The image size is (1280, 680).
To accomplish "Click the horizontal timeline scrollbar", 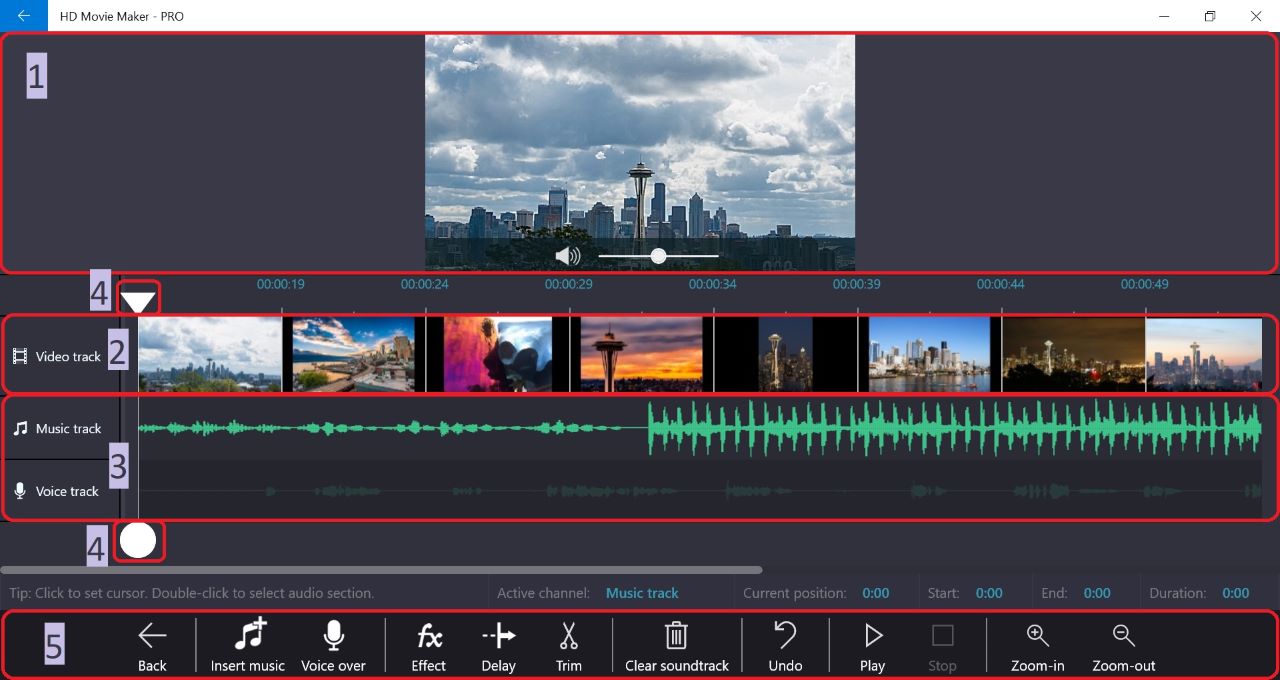I will [380, 570].
